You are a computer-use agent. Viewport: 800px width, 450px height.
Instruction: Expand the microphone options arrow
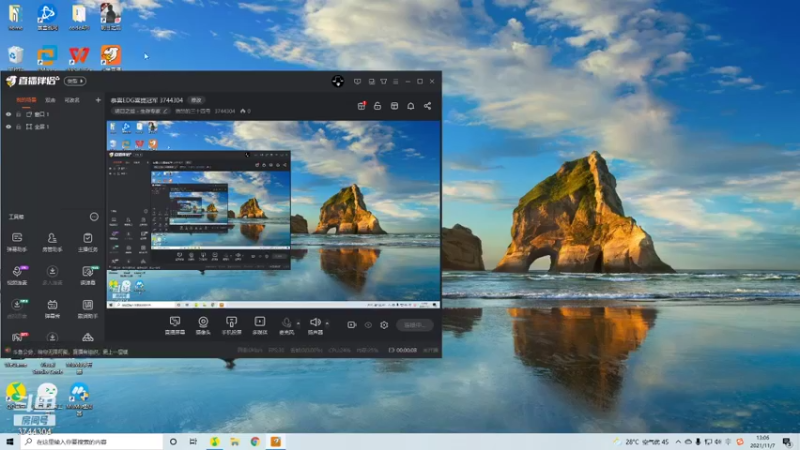pos(298,323)
